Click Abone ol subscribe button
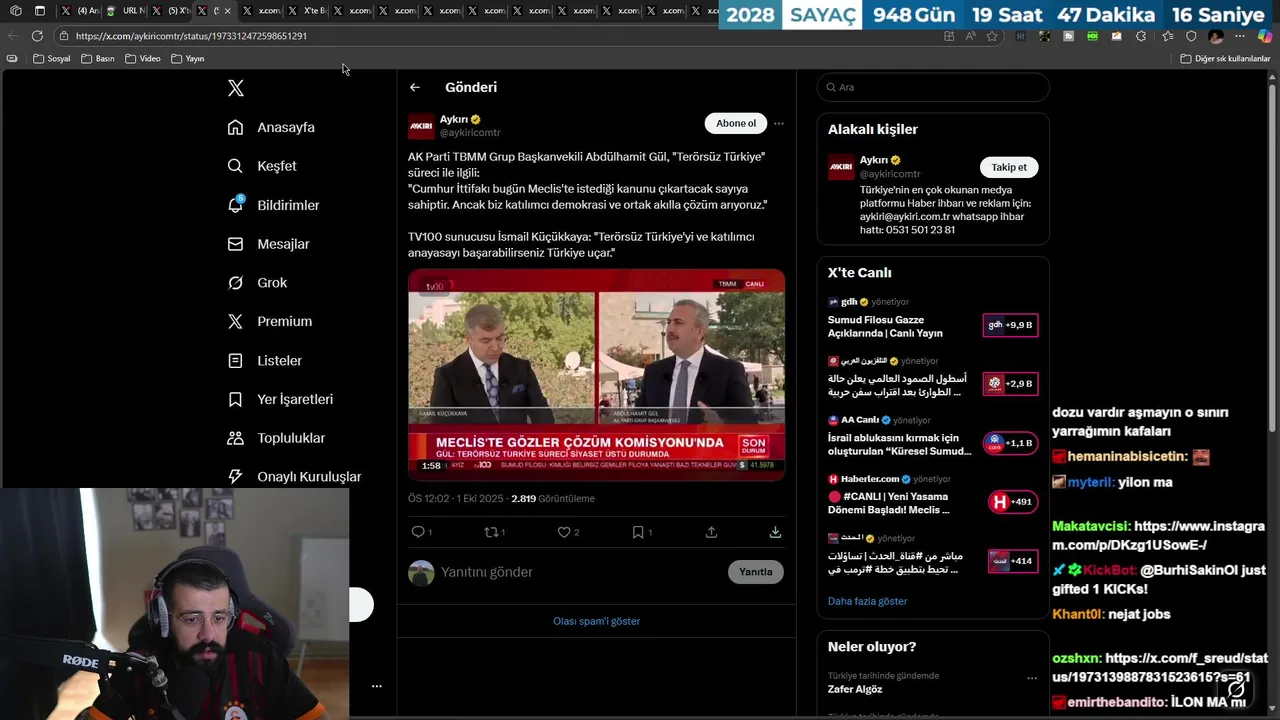This screenshot has width=1280, height=720. [x=736, y=123]
